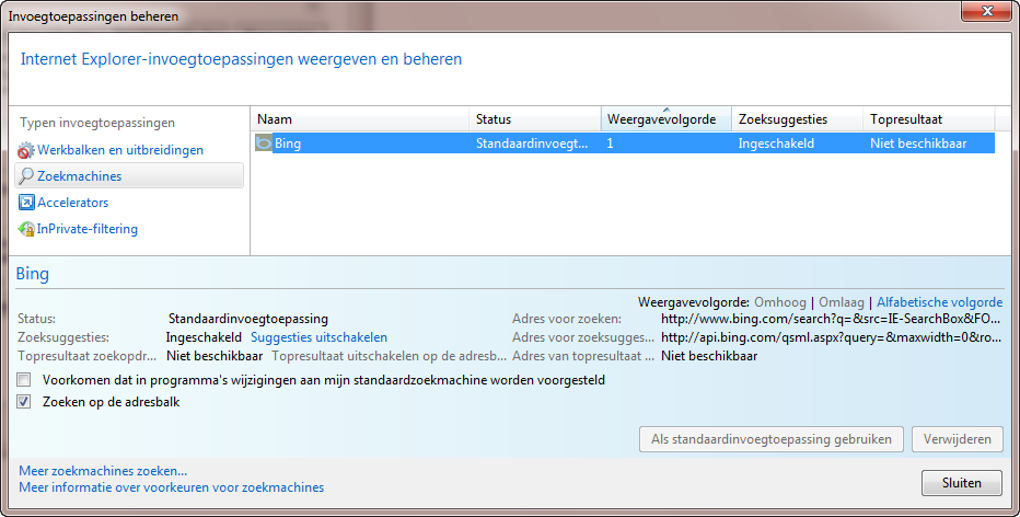Click the api.bing.com suggestions URL text
This screenshot has width=1020, height=517.
(x=831, y=338)
